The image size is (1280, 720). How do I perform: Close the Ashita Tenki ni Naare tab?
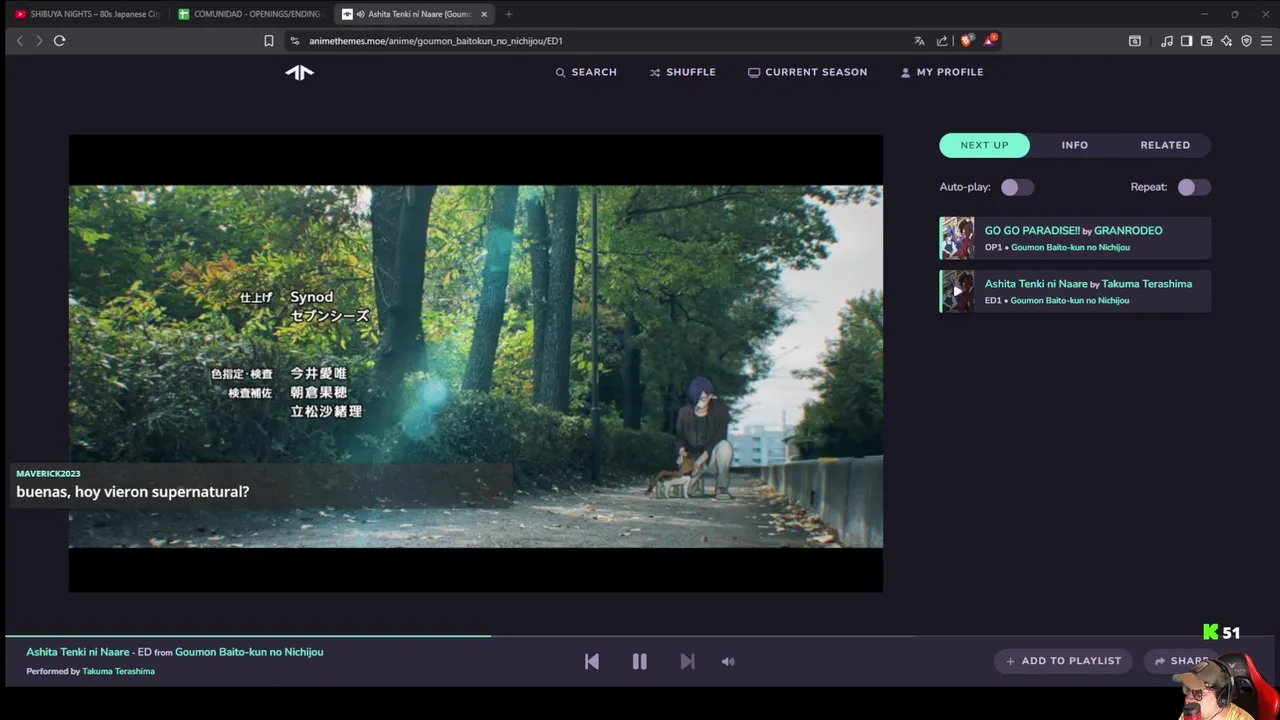484,14
